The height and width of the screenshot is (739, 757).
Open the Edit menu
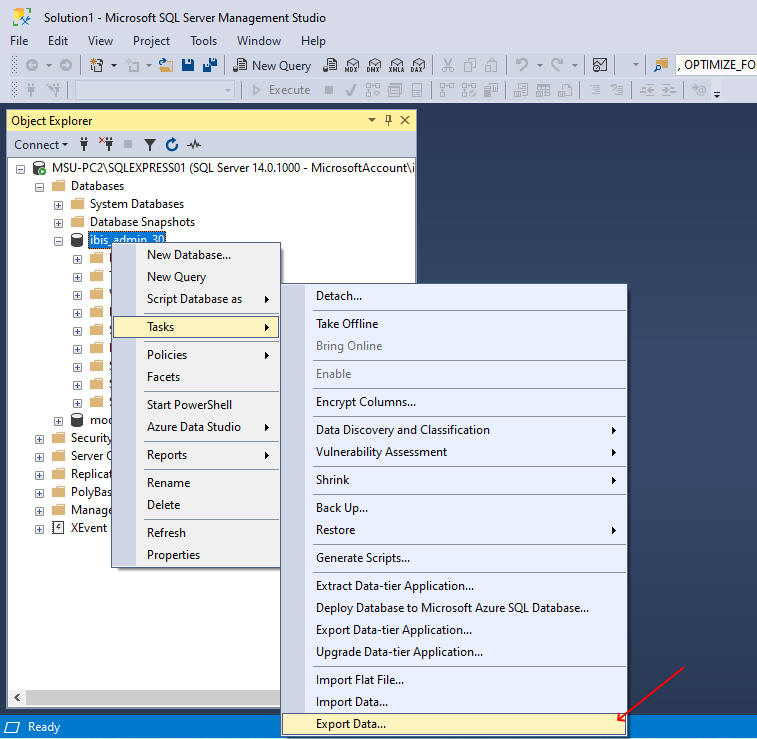coord(58,41)
